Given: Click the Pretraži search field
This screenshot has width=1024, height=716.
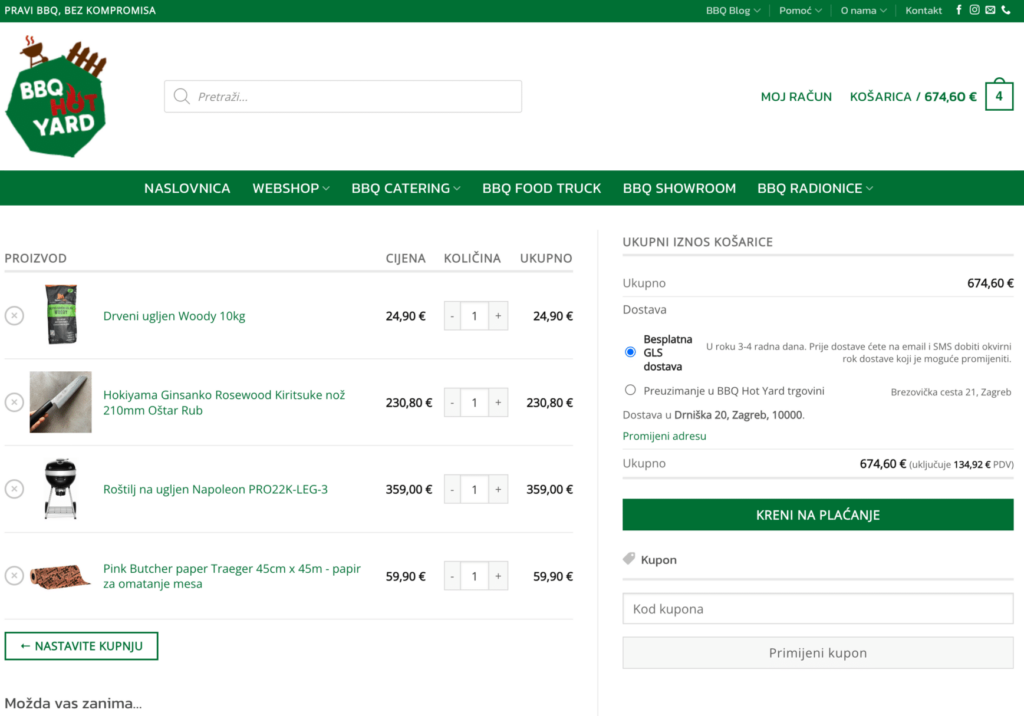Looking at the screenshot, I should click(343, 97).
